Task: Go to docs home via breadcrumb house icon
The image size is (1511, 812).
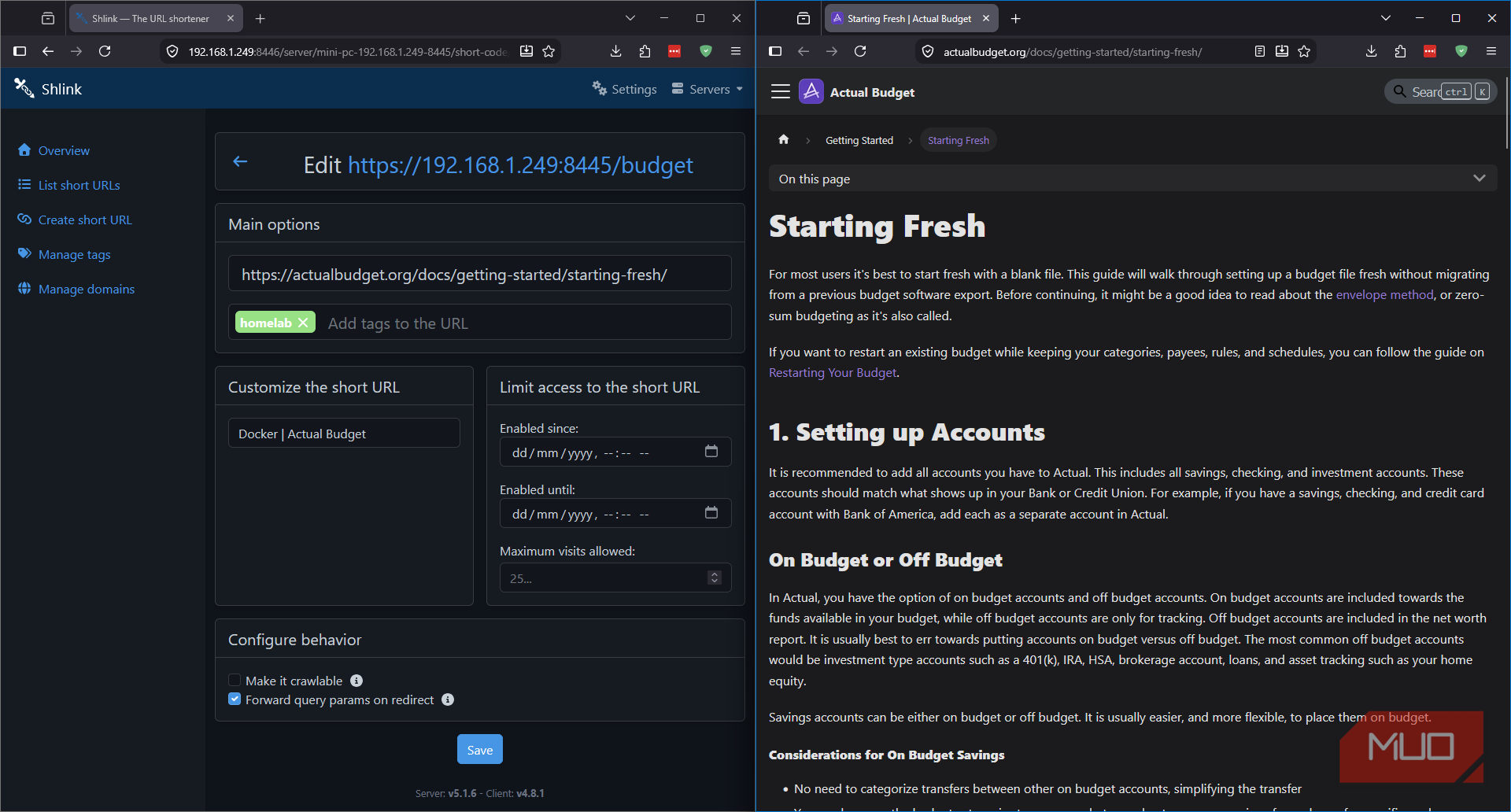Action: pyautogui.click(x=784, y=139)
